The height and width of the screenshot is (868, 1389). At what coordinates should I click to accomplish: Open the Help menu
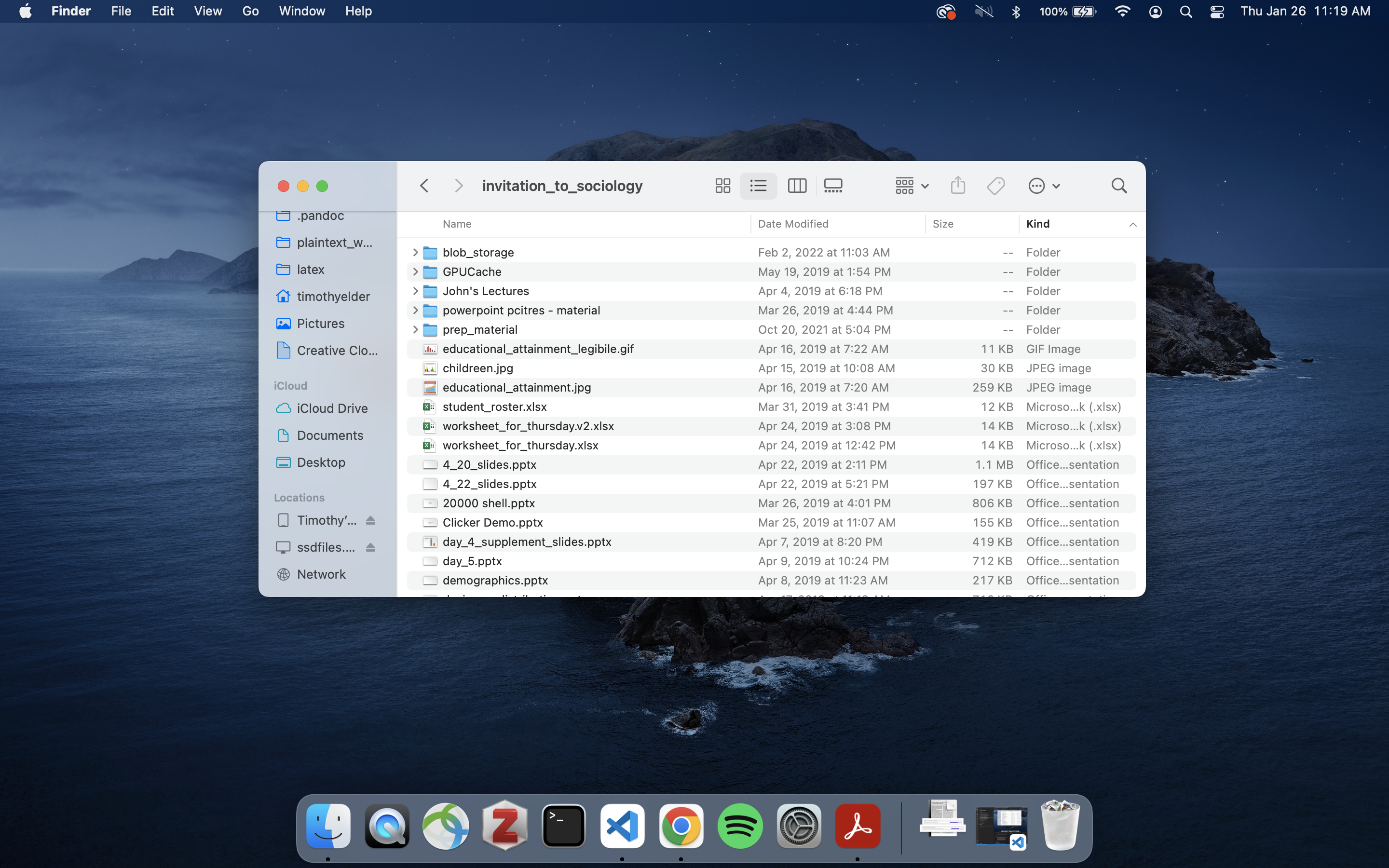(358, 11)
